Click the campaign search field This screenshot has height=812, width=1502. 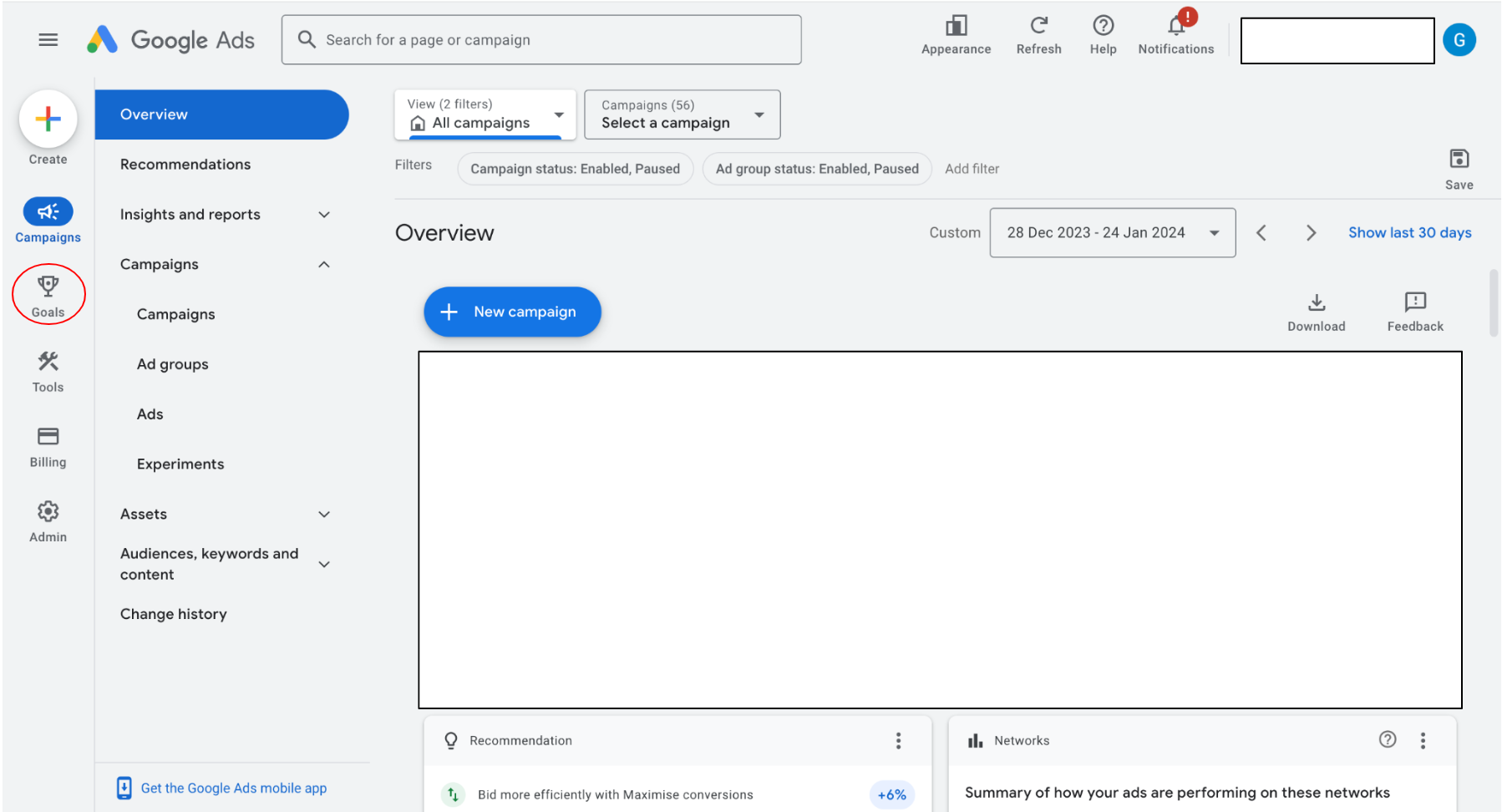(541, 40)
